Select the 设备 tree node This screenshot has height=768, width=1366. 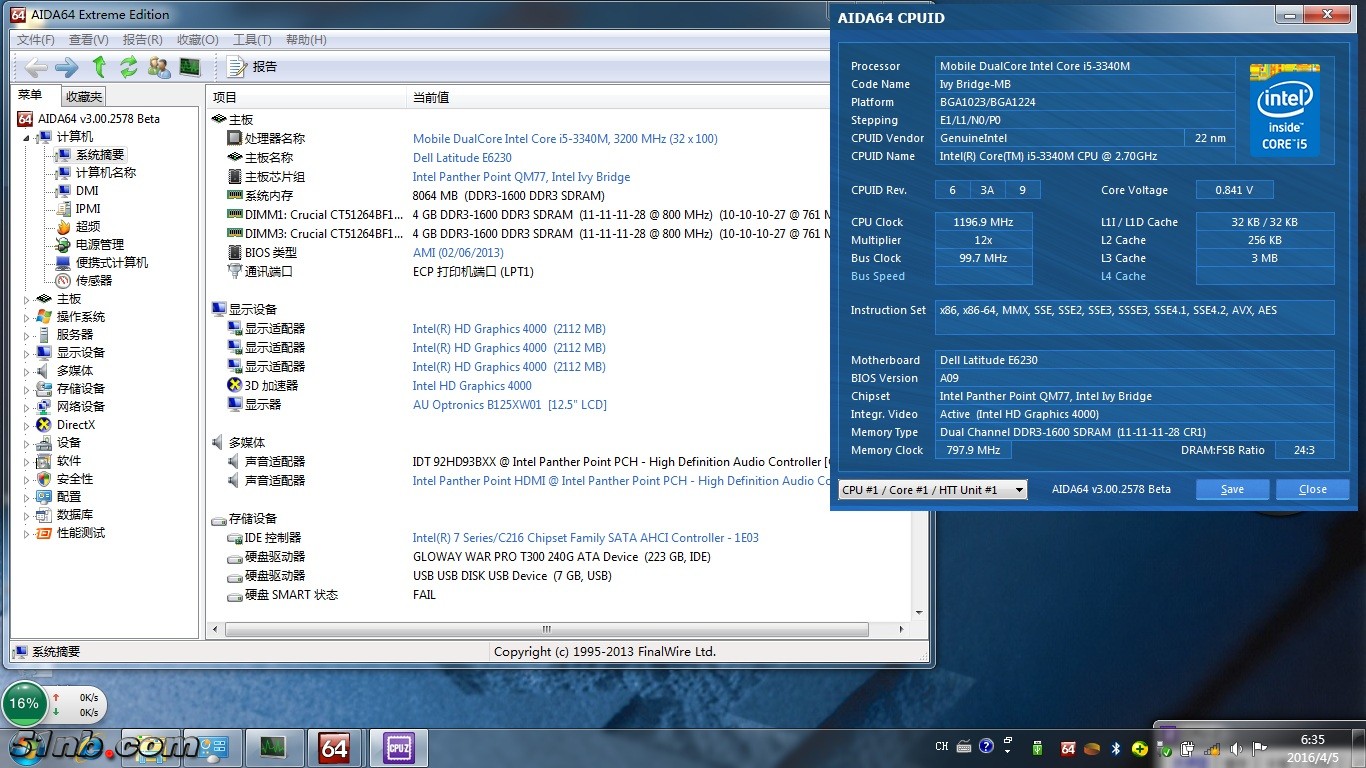click(69, 443)
